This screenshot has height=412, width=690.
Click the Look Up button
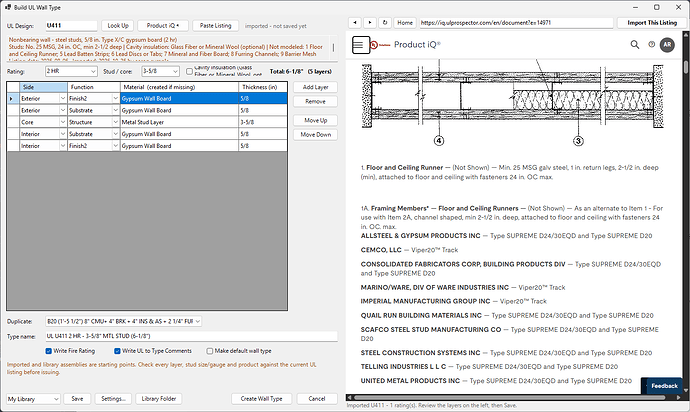pyautogui.click(x=118, y=26)
